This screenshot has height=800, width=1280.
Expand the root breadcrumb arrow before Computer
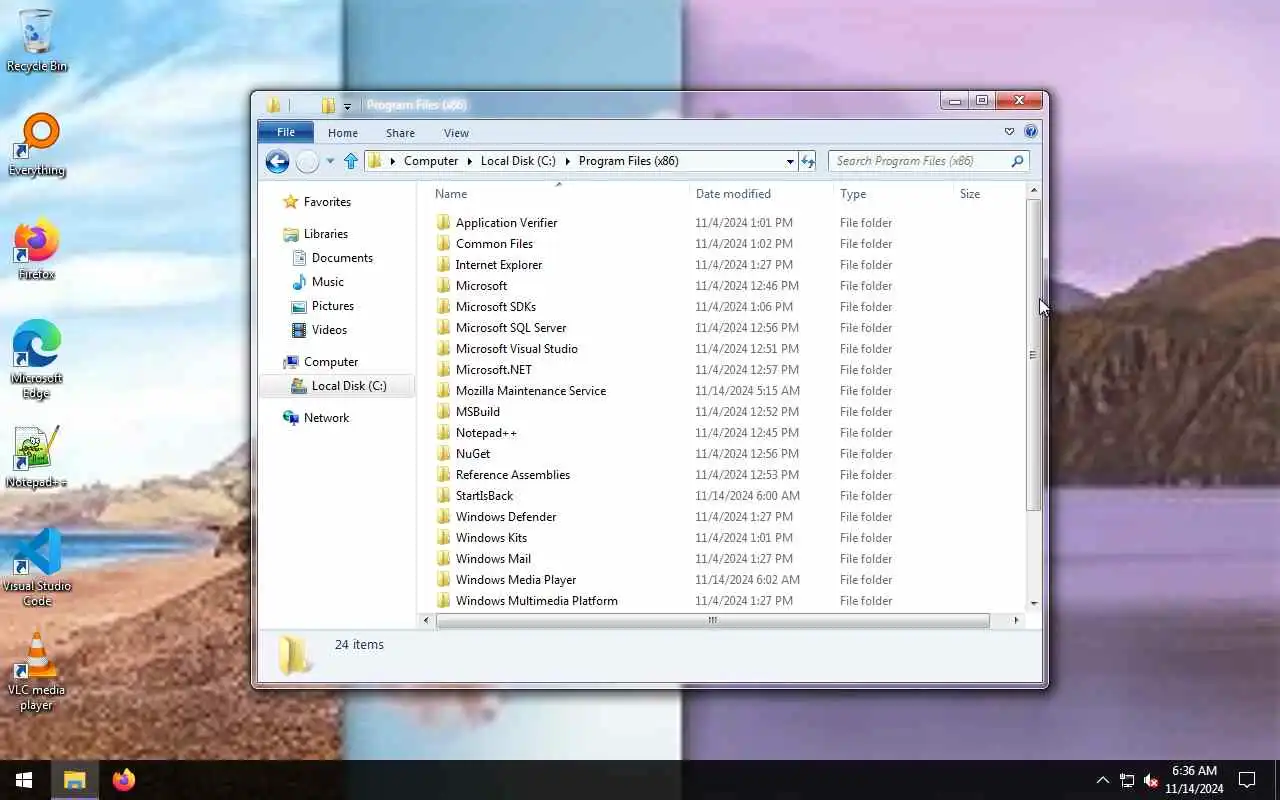point(393,161)
